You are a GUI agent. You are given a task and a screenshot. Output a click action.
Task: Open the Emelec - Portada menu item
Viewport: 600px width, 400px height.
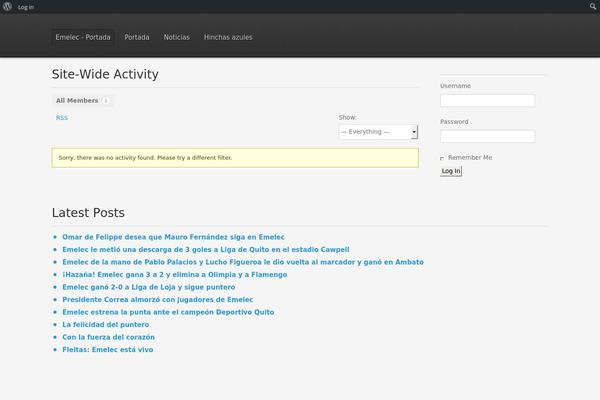(x=83, y=37)
